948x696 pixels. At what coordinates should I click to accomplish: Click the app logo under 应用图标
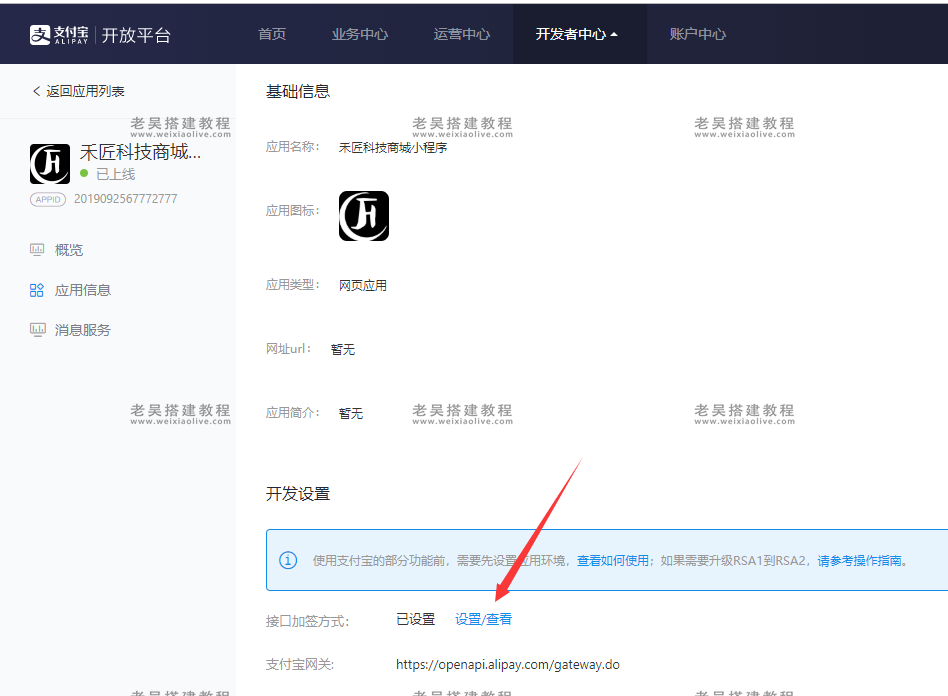pyautogui.click(x=363, y=216)
